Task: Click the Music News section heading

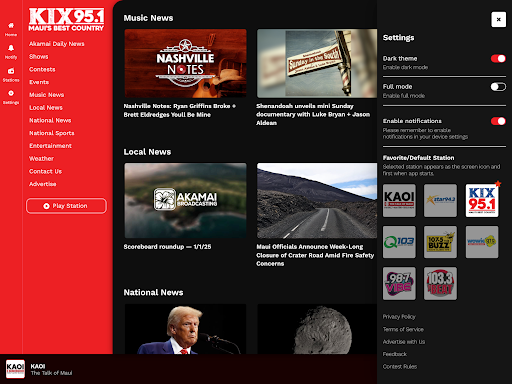Action: (148, 18)
